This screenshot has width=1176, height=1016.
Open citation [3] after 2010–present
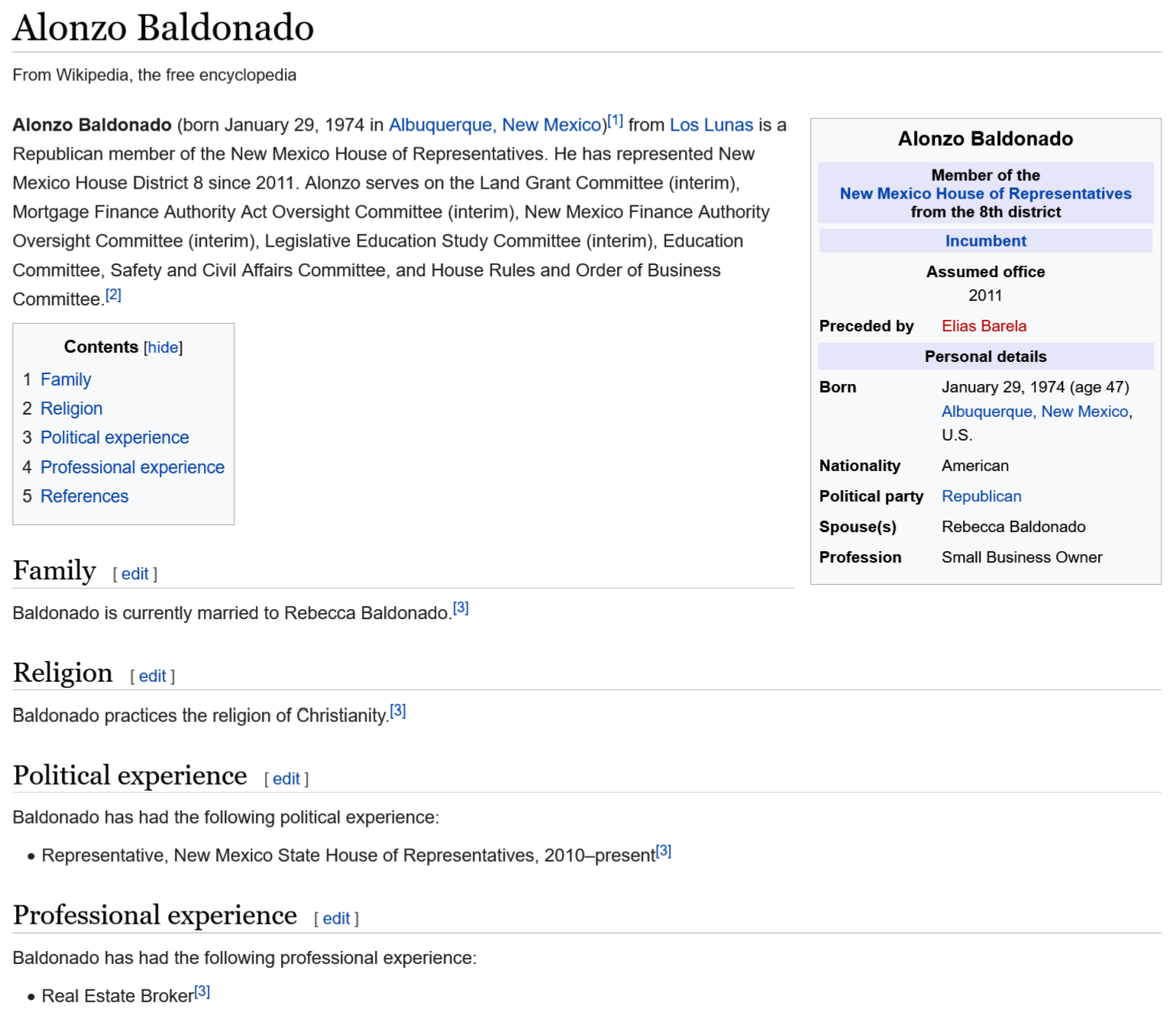(664, 851)
